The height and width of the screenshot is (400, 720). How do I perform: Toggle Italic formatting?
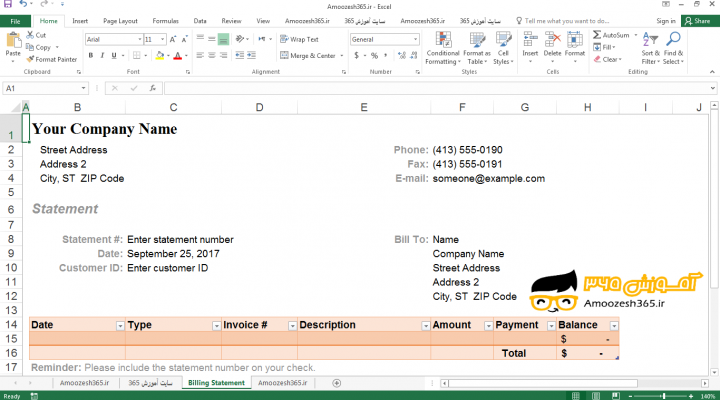click(102, 56)
